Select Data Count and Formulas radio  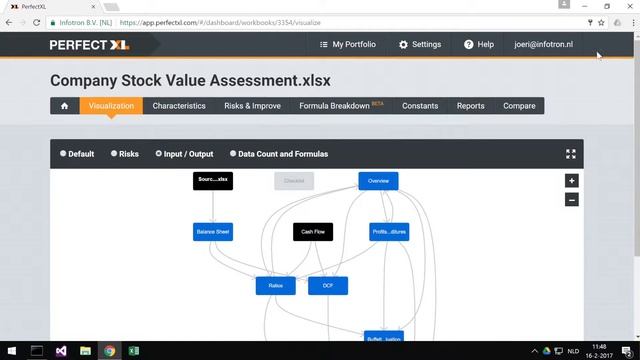click(x=233, y=153)
